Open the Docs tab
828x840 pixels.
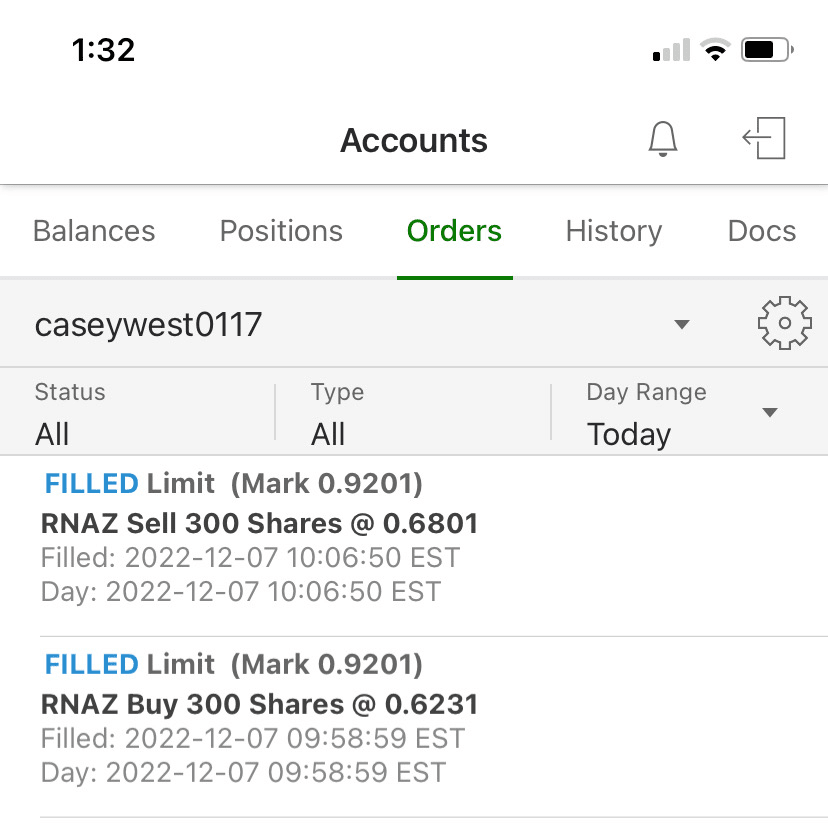click(762, 231)
